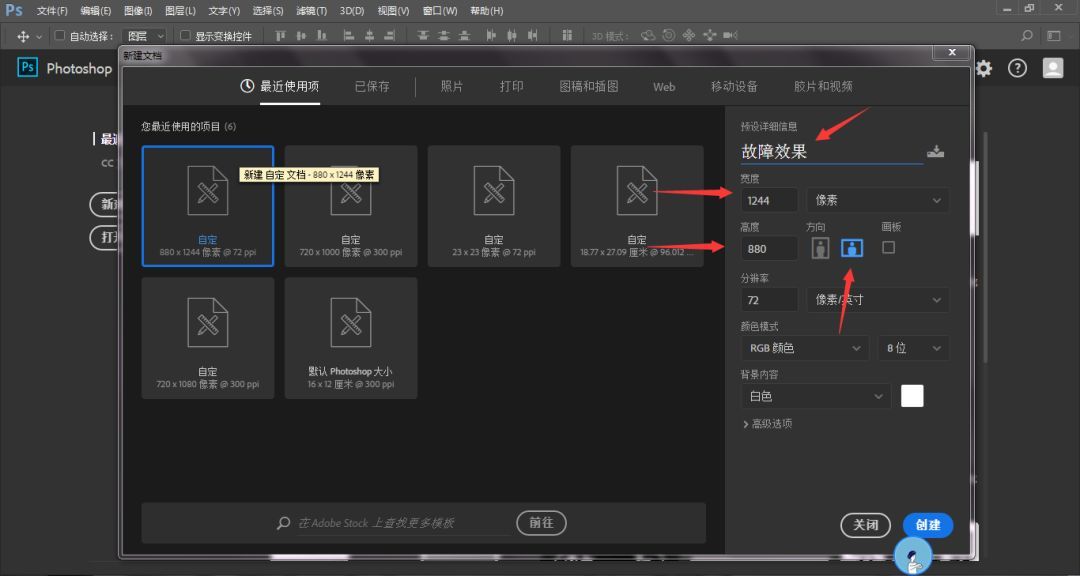The width and height of the screenshot is (1080, 576).
Task: Click save preset icon beside document name
Action: 935,152
